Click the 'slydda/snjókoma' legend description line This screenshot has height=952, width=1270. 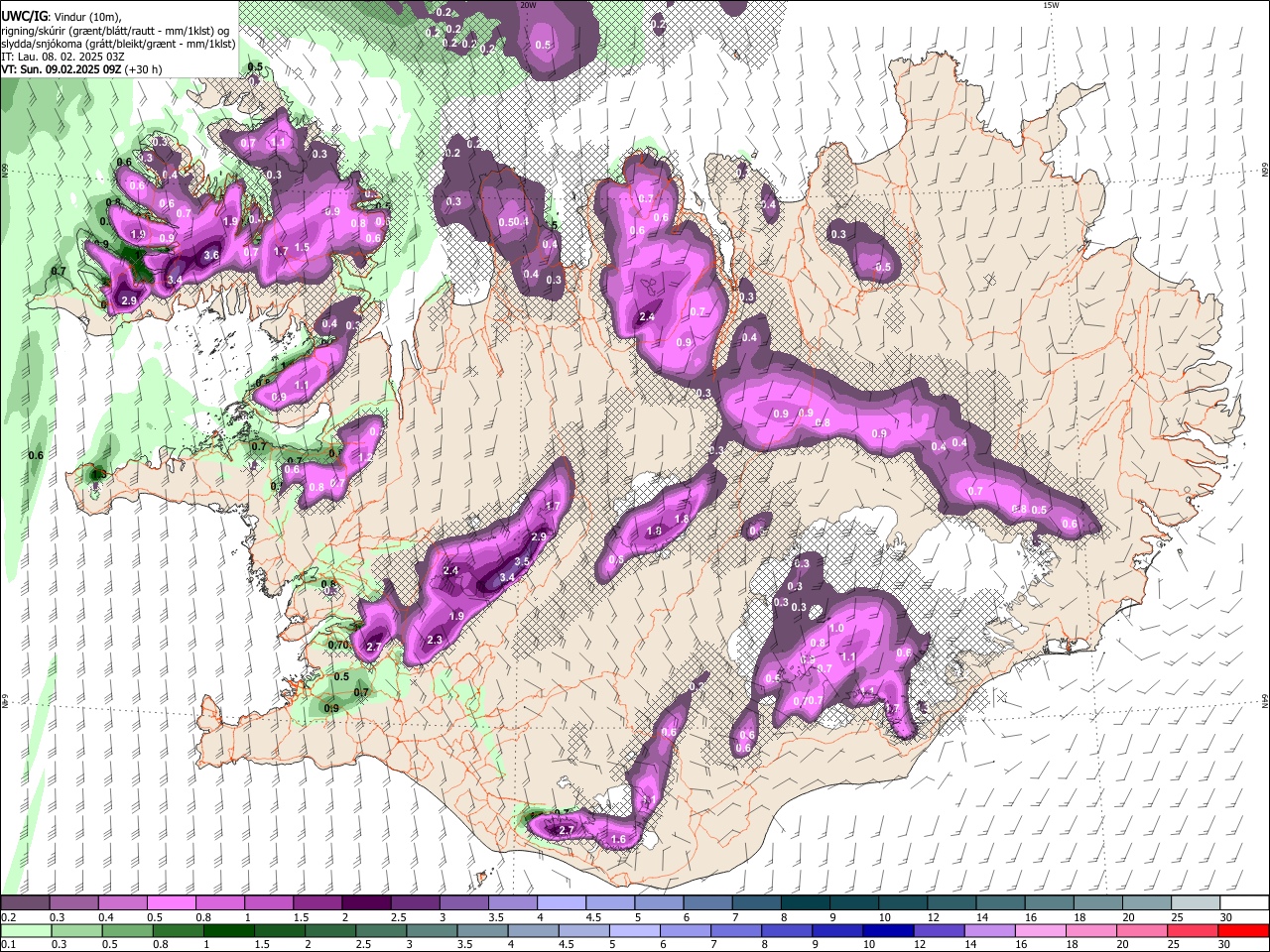coord(118,44)
